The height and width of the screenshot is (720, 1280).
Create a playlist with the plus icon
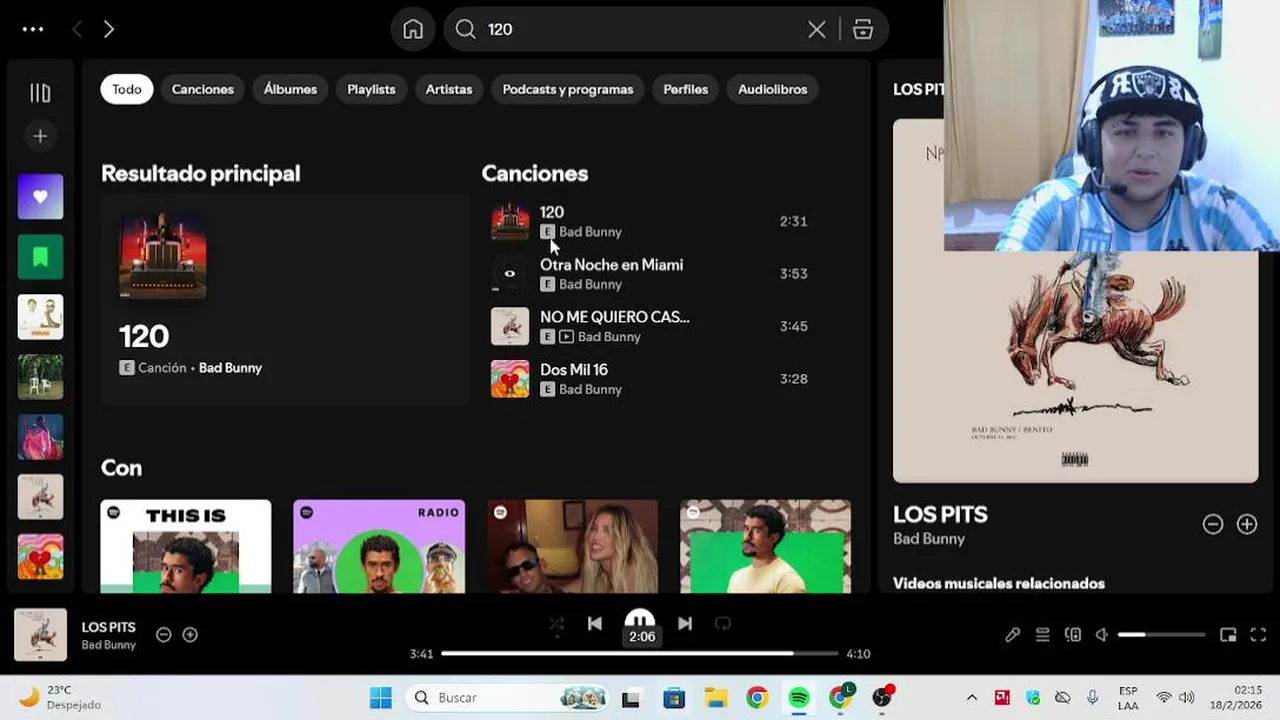click(40, 136)
